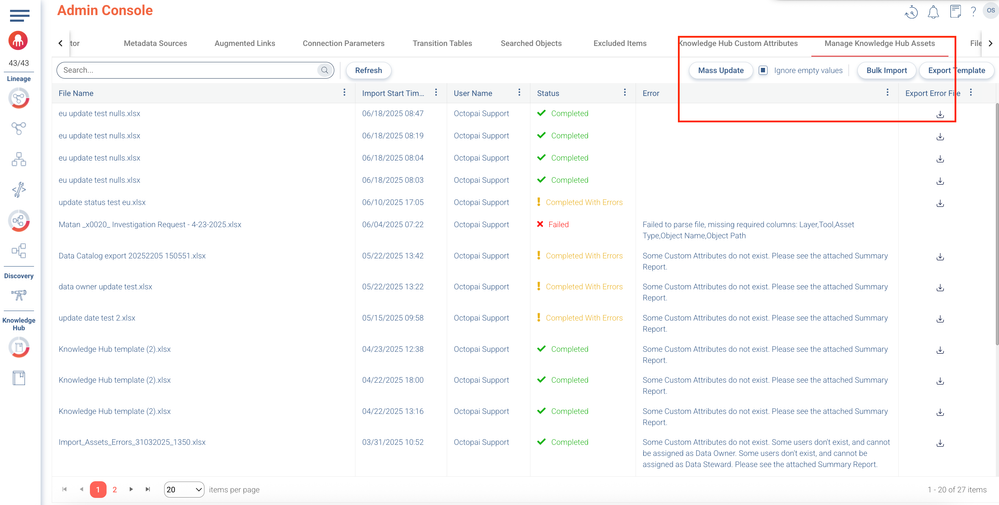Image resolution: width=999 pixels, height=505 pixels.
Task: Click the Refresh button
Action: pyautogui.click(x=368, y=71)
